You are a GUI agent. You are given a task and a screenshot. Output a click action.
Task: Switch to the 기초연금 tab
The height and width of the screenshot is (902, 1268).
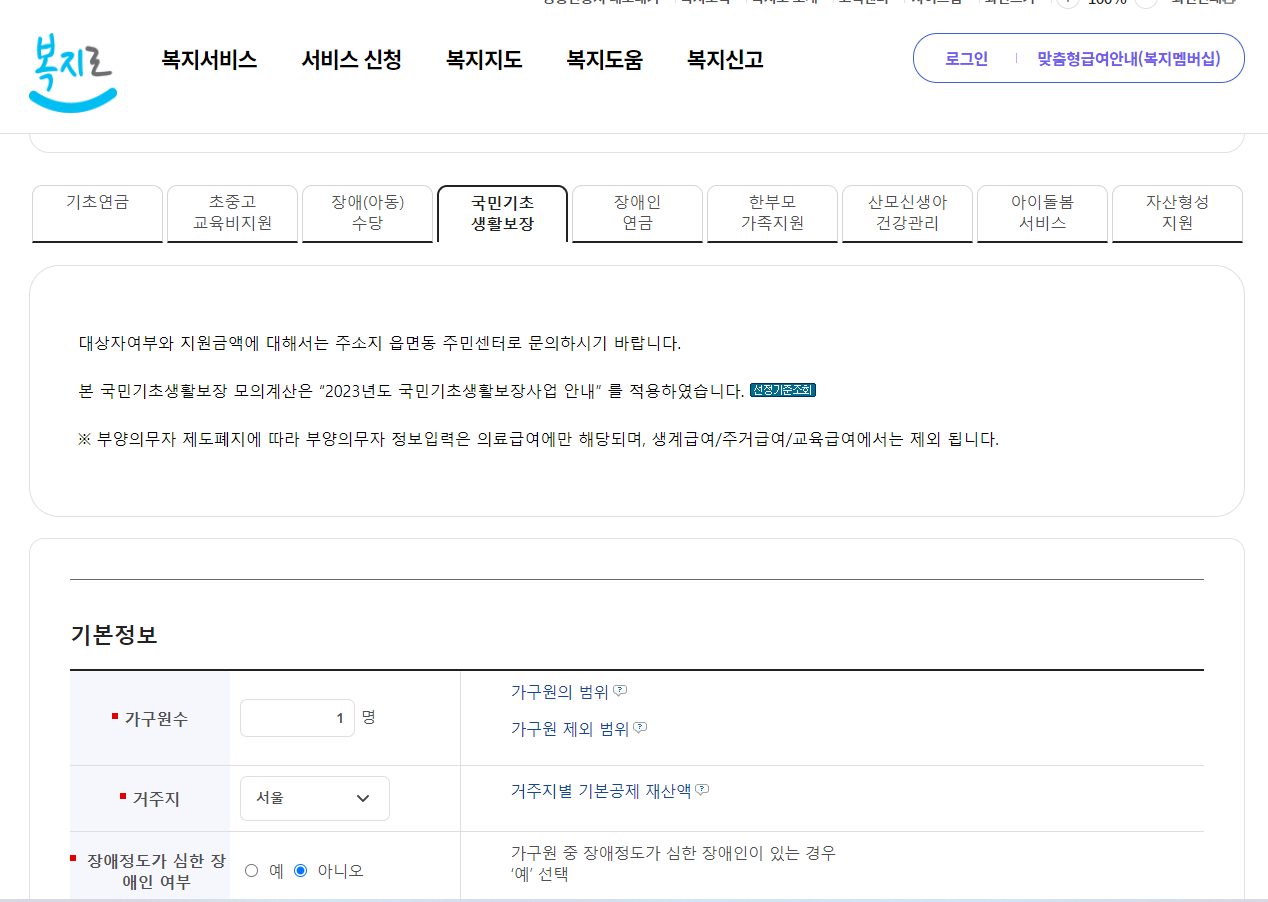(x=97, y=213)
